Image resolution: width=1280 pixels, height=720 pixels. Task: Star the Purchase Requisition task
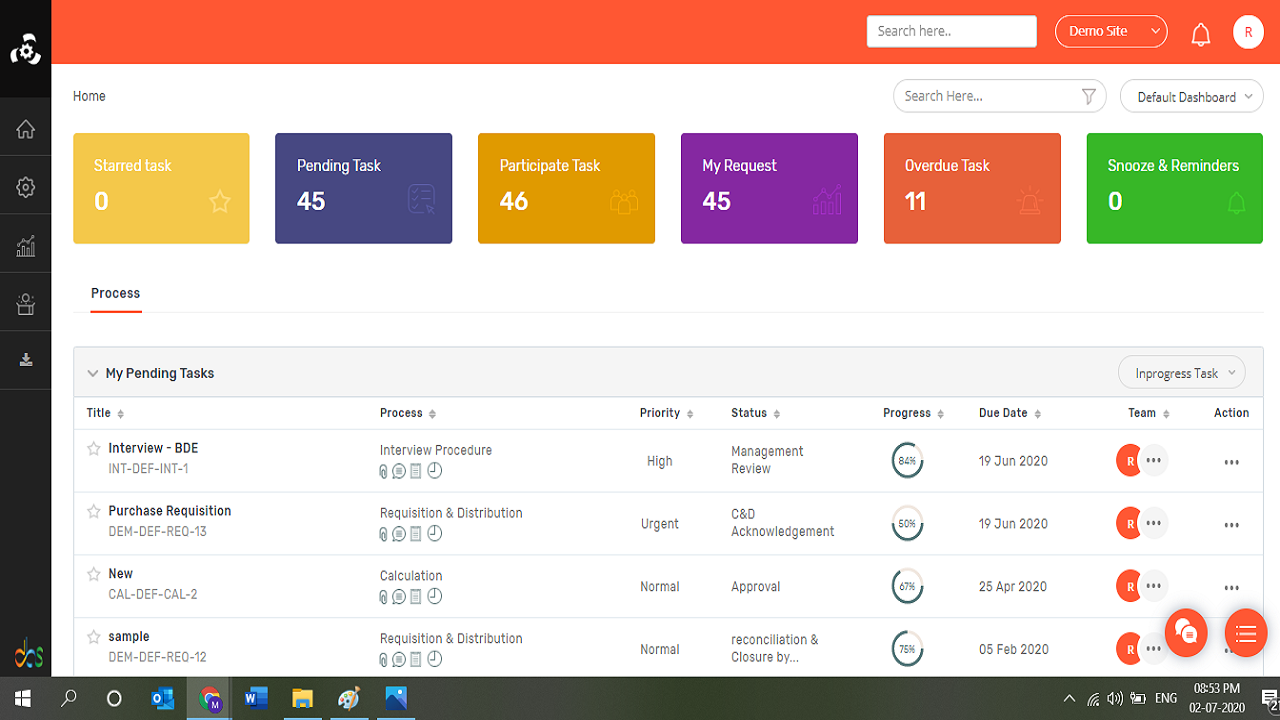[93, 511]
